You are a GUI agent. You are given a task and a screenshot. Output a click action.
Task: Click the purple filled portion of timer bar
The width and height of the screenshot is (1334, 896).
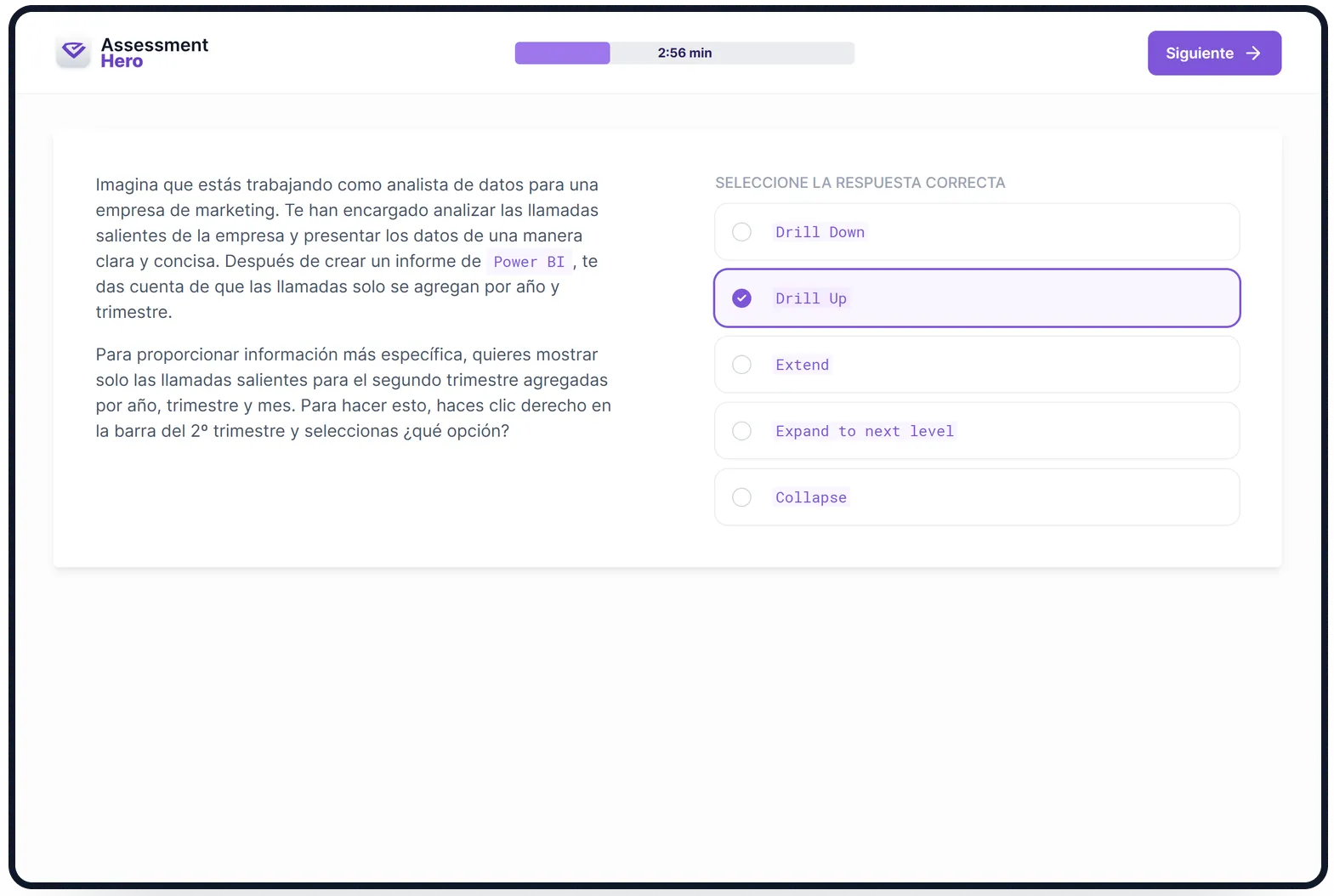(x=562, y=53)
